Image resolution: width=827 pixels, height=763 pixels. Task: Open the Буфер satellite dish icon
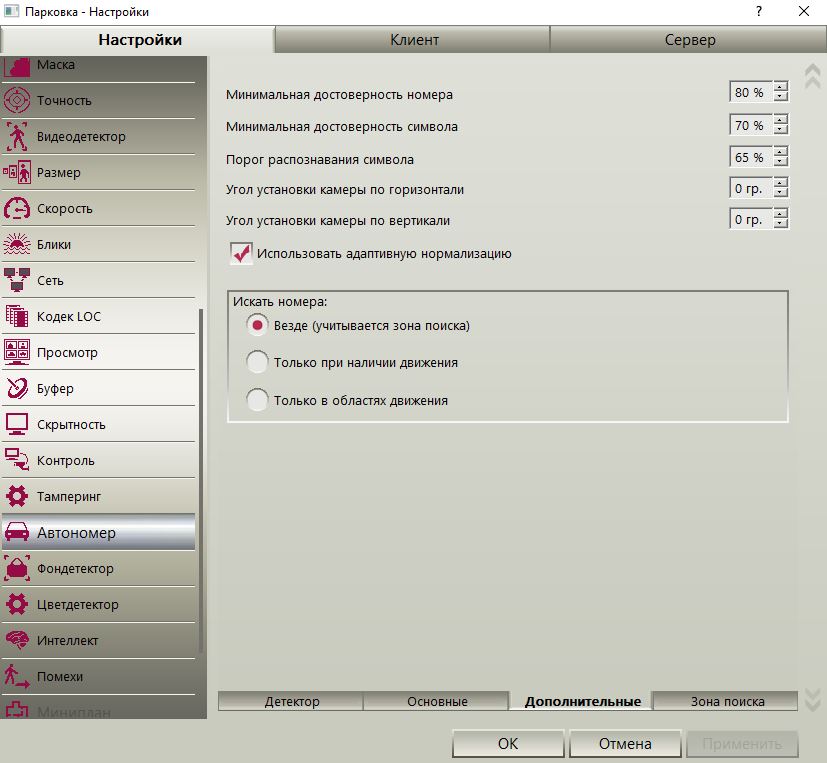click(x=17, y=388)
